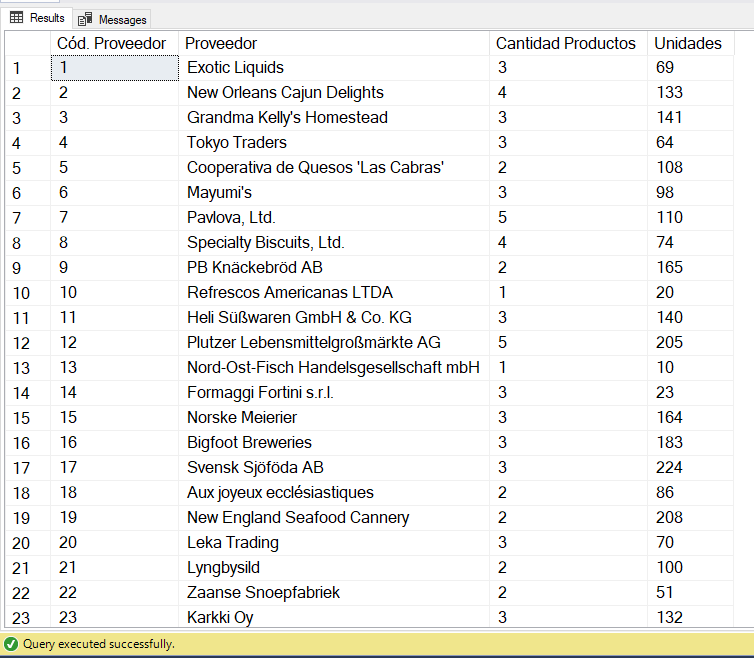
Task: Select the Zaanse Snoepfabriek cell
Action: point(334,593)
